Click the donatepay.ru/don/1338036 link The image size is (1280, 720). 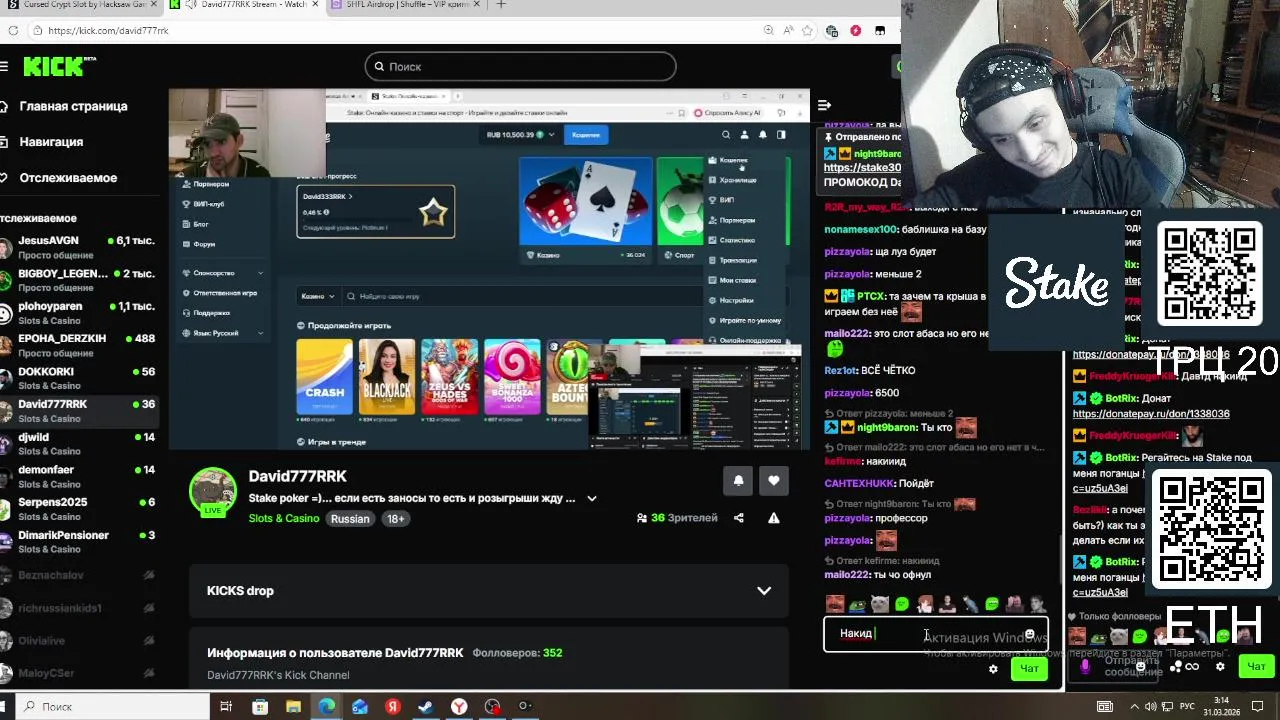pyautogui.click(x=1151, y=414)
